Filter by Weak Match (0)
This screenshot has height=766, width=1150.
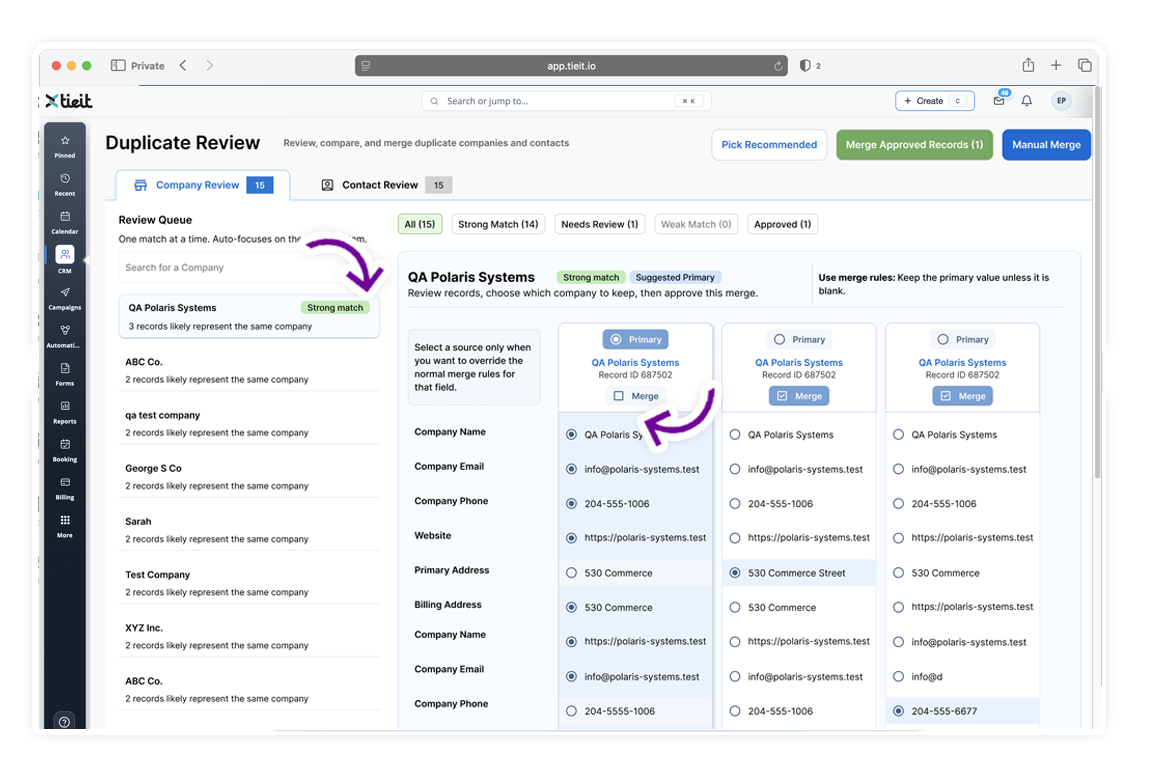pos(696,225)
